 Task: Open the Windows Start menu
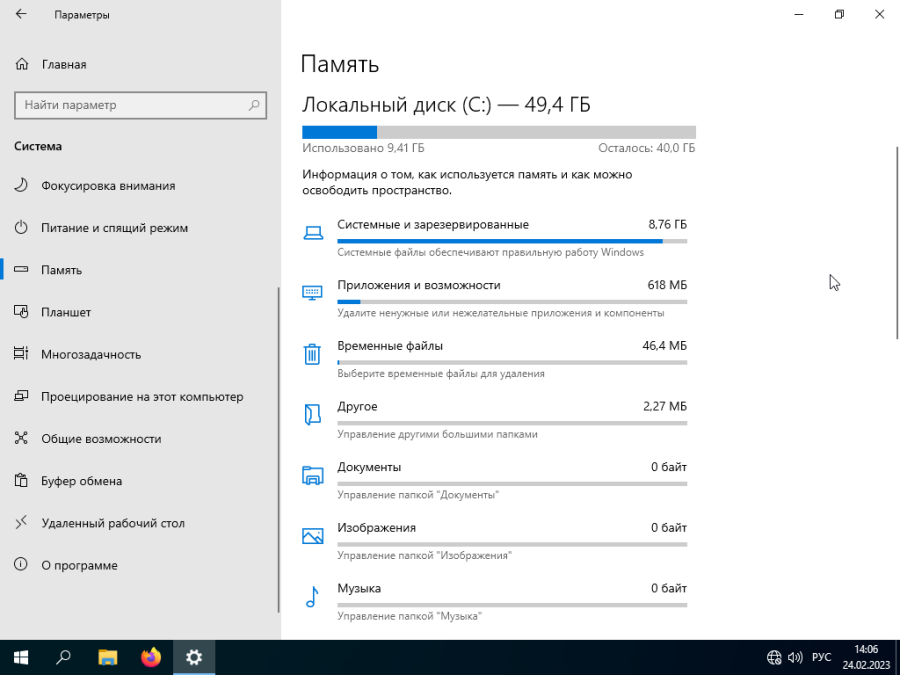21,657
